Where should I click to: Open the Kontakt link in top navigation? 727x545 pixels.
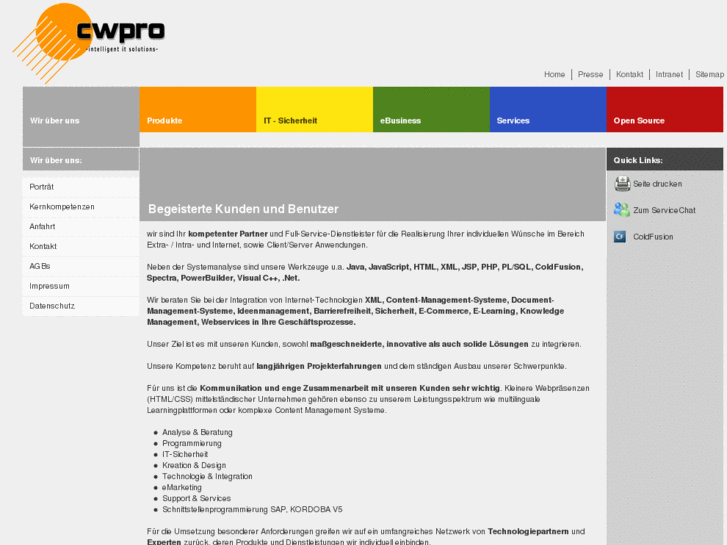629,74
